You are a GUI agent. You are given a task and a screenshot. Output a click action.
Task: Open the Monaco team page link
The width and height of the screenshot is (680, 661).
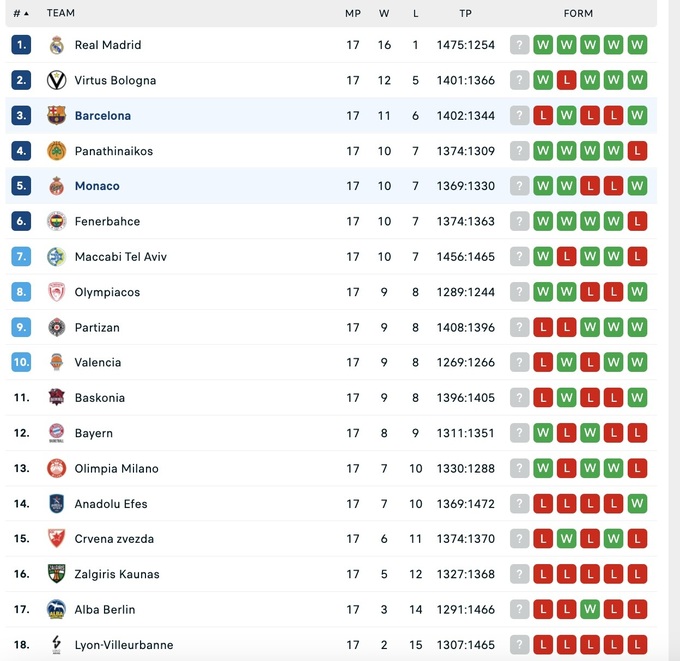[x=97, y=186]
